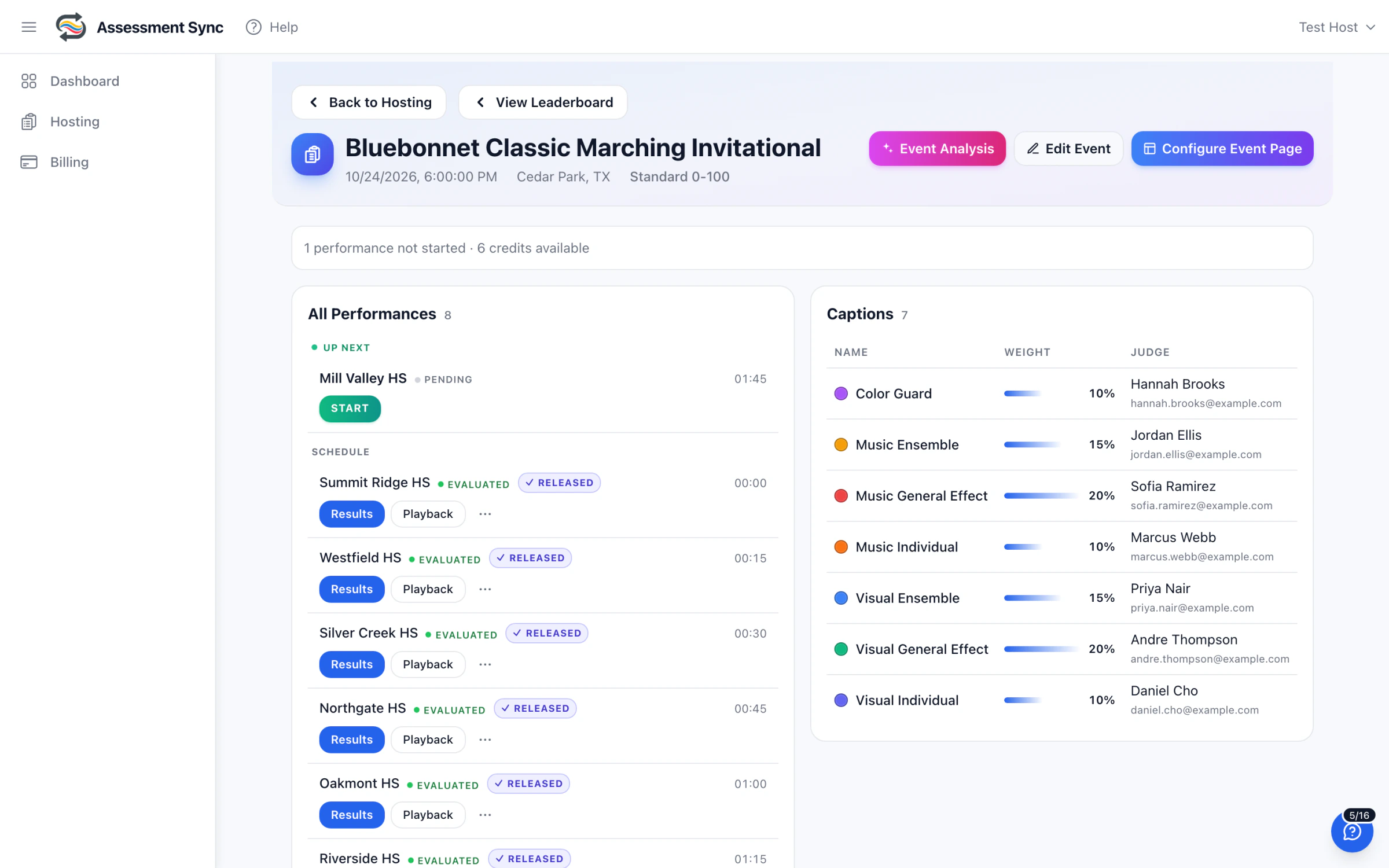The width and height of the screenshot is (1389, 868).
Task: Click judge email hannah.brooks@example.com
Action: point(1206,403)
